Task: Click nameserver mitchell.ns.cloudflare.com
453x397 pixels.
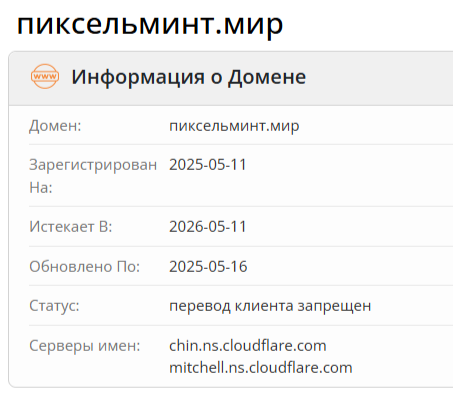Action: 261,368
